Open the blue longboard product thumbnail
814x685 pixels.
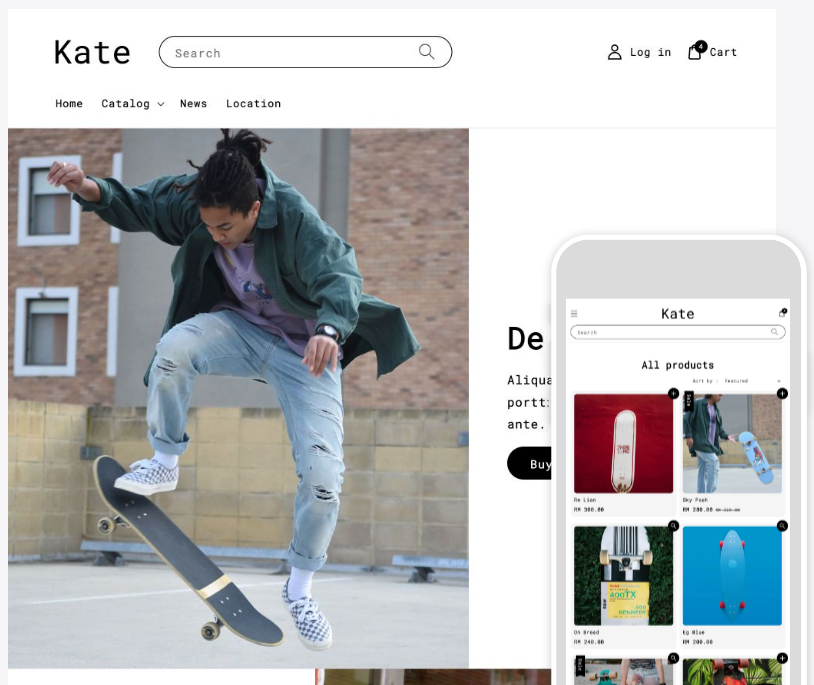click(x=732, y=576)
